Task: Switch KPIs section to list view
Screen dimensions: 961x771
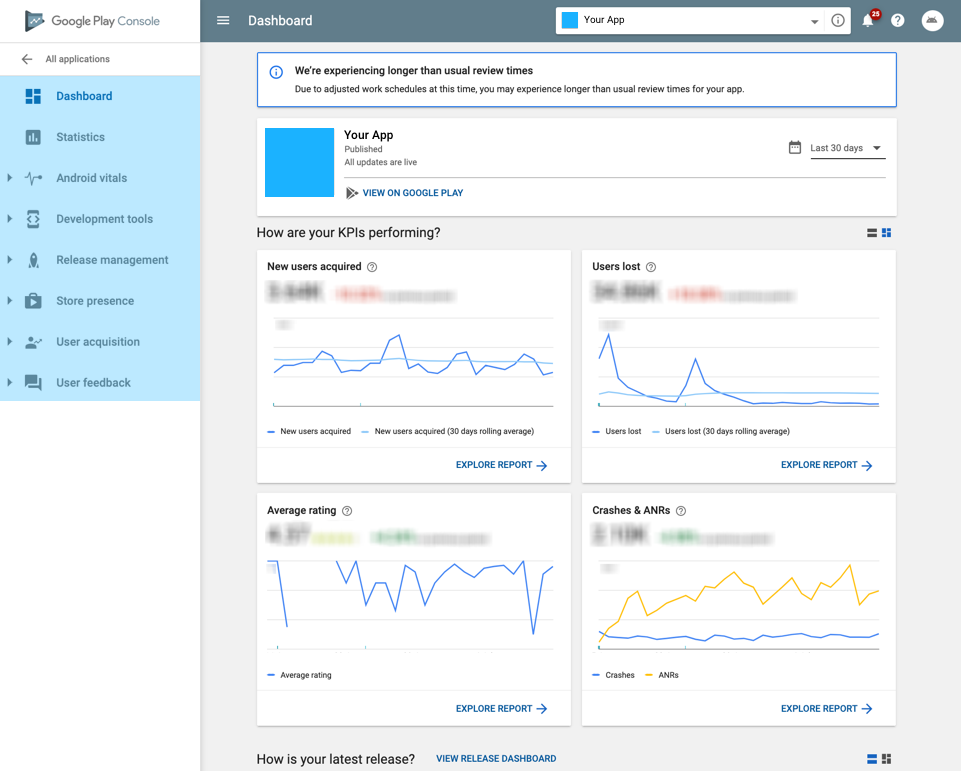Action: [x=872, y=233]
